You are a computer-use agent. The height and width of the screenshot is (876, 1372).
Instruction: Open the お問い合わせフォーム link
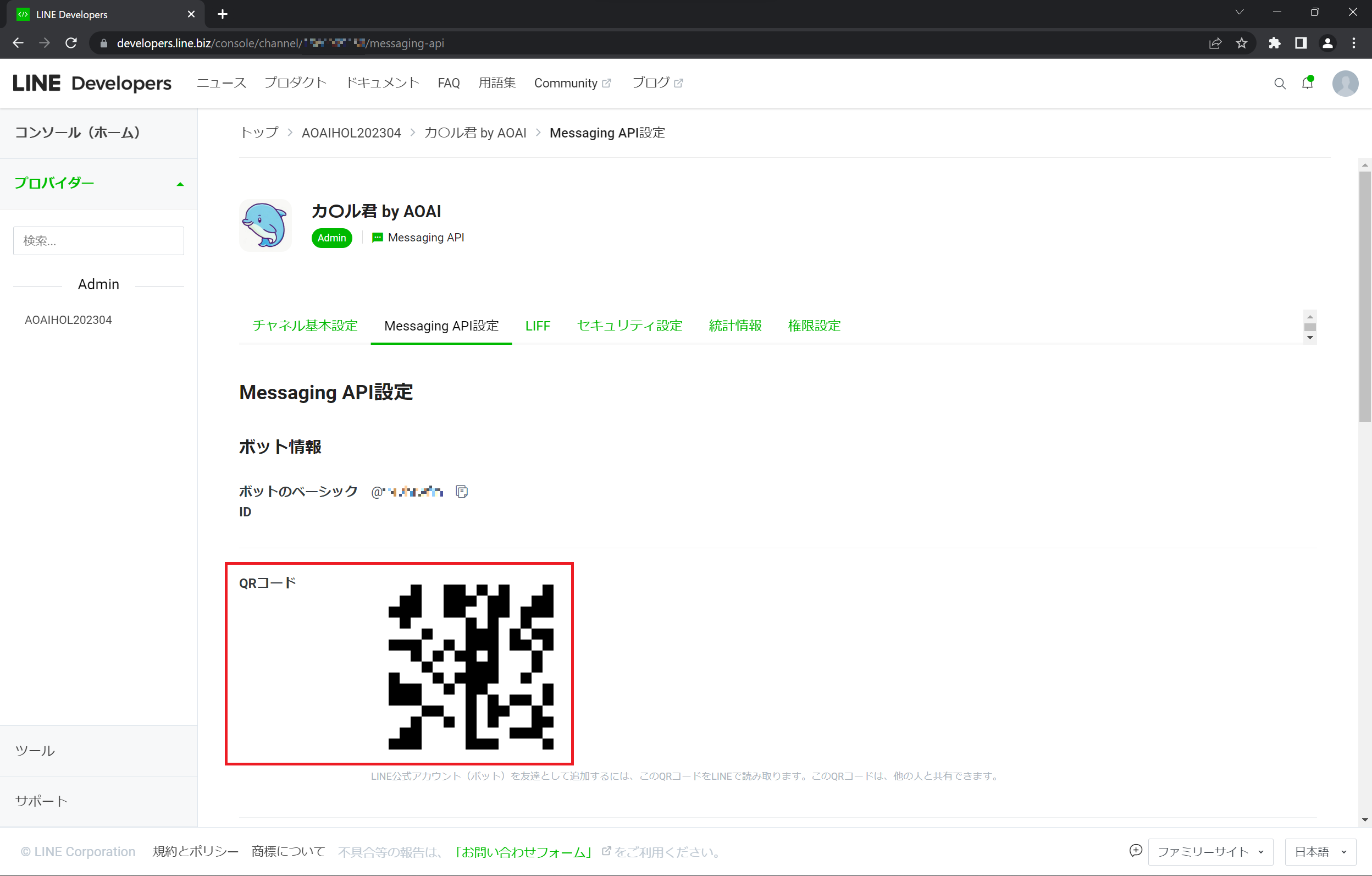pyautogui.click(x=523, y=851)
